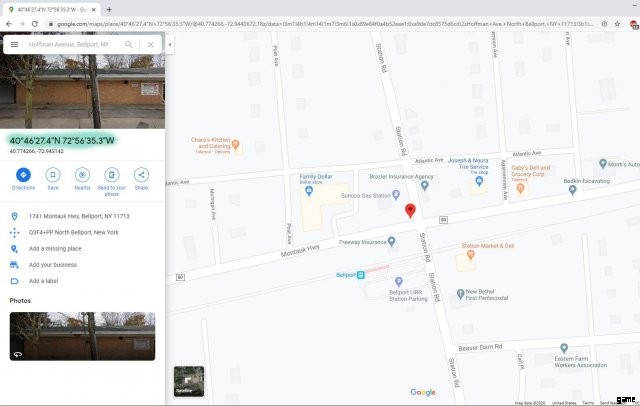Save this place to a list
Viewport: 640px width, 406px height.
tap(53, 176)
